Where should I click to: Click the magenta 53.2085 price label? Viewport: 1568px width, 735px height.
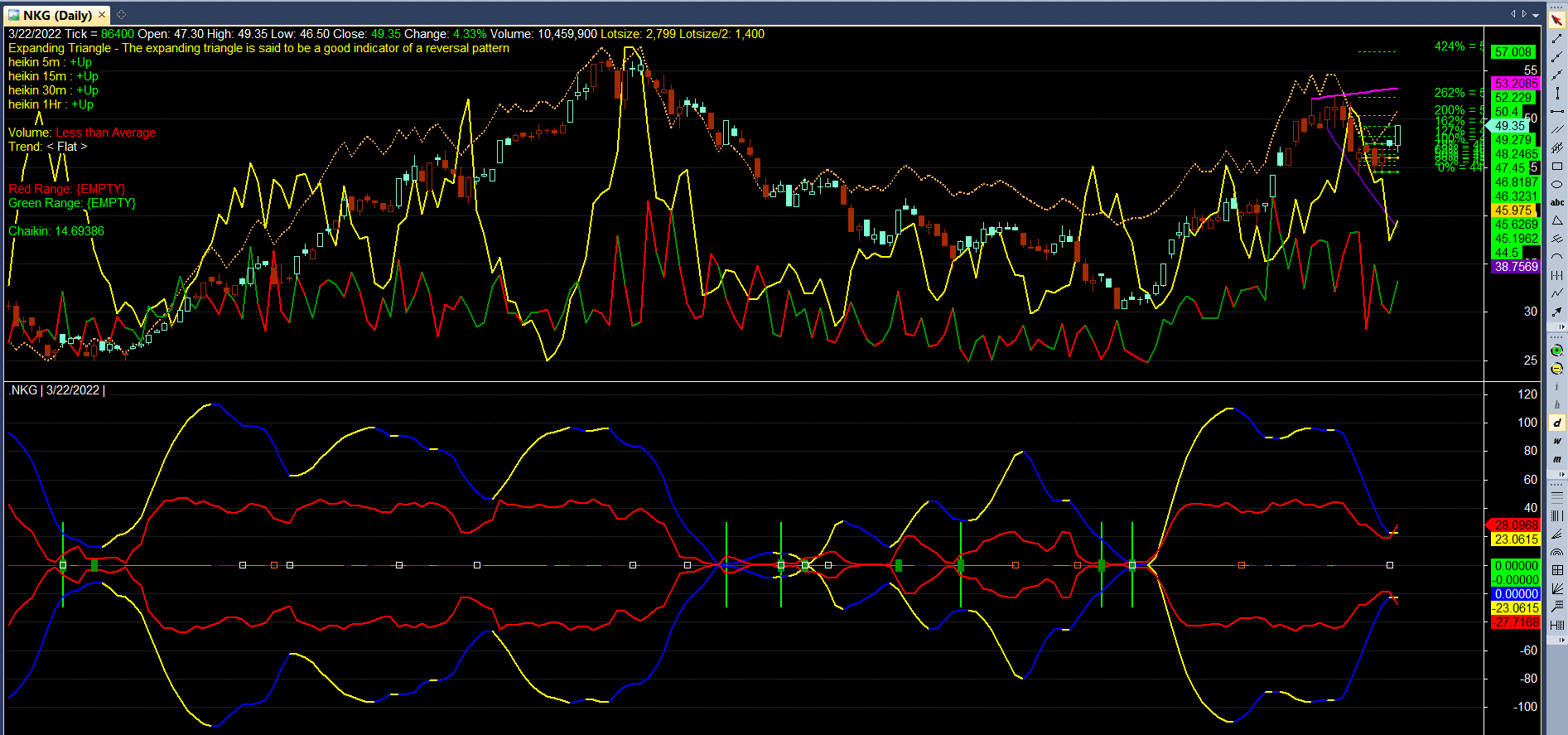coord(1514,84)
